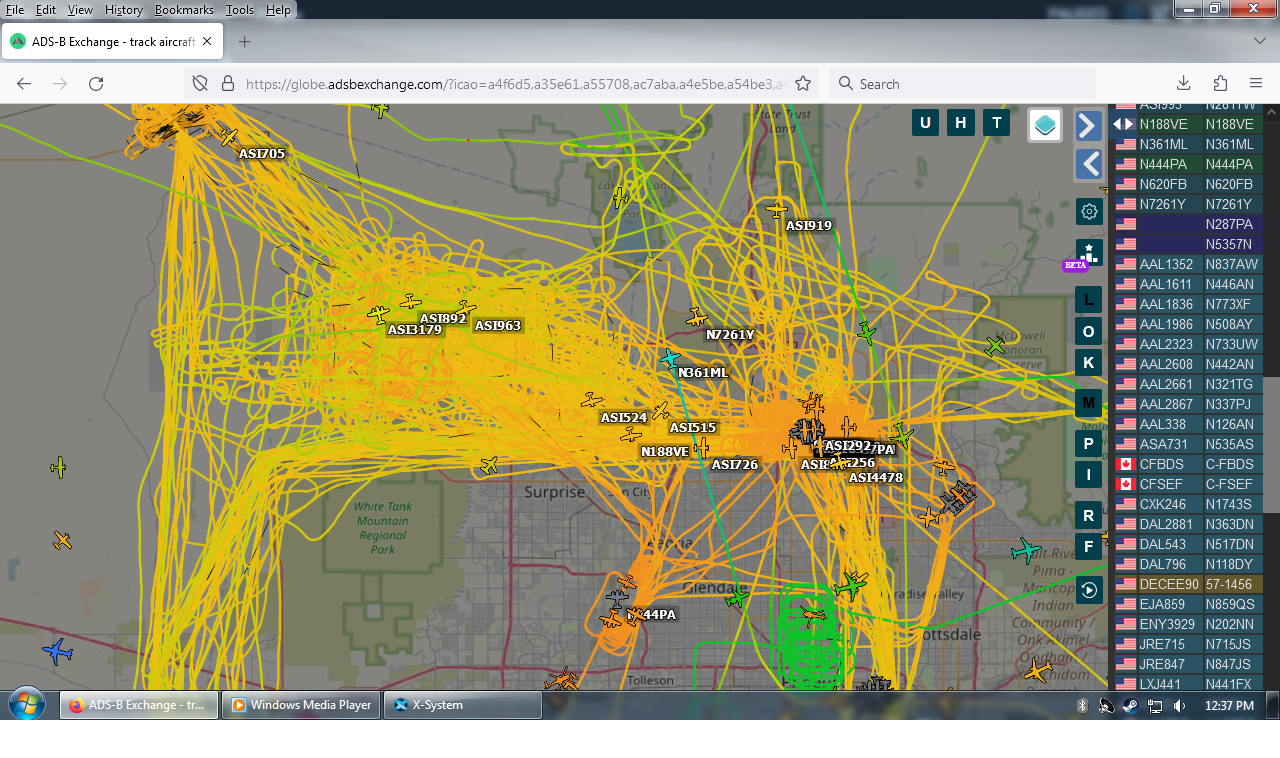Open the Help menu
Image resolution: width=1280 pixels, height=758 pixels.
click(278, 10)
